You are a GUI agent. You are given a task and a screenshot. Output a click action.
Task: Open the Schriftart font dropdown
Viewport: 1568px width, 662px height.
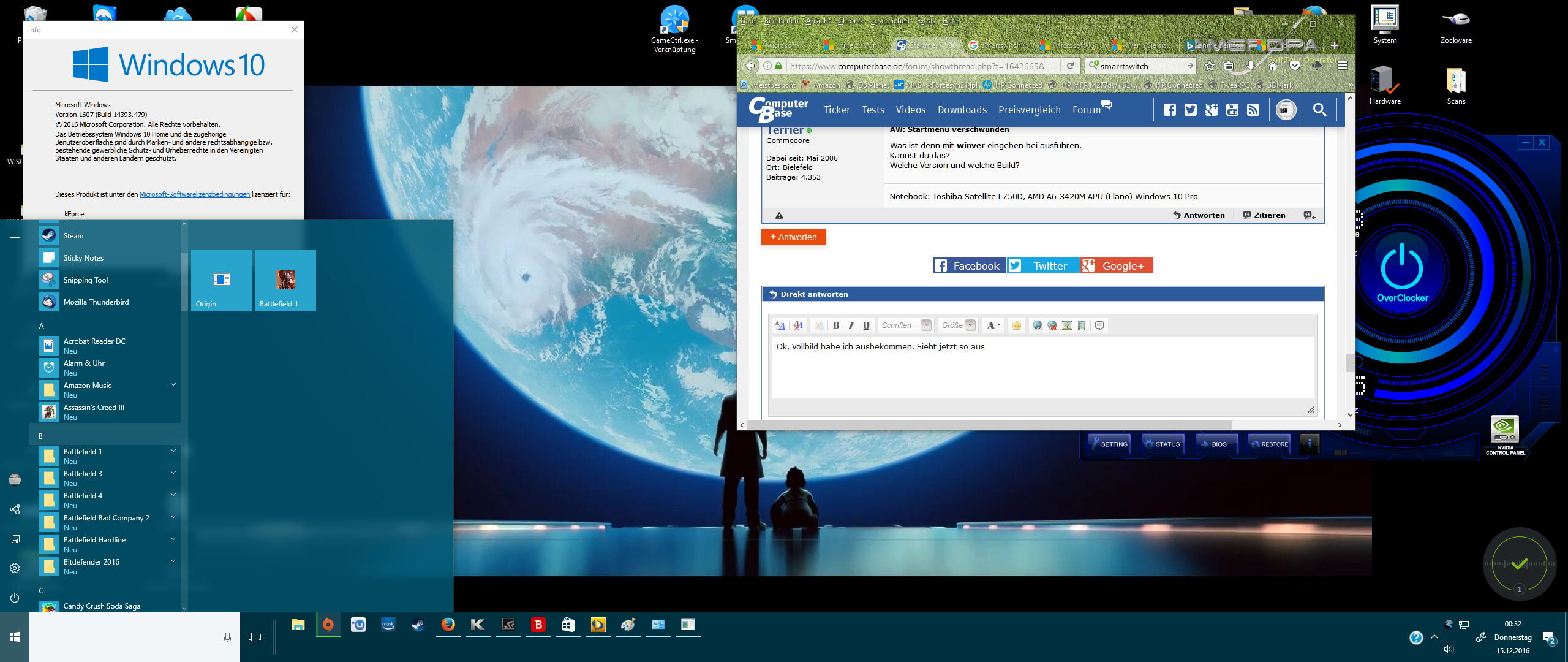[x=926, y=325]
